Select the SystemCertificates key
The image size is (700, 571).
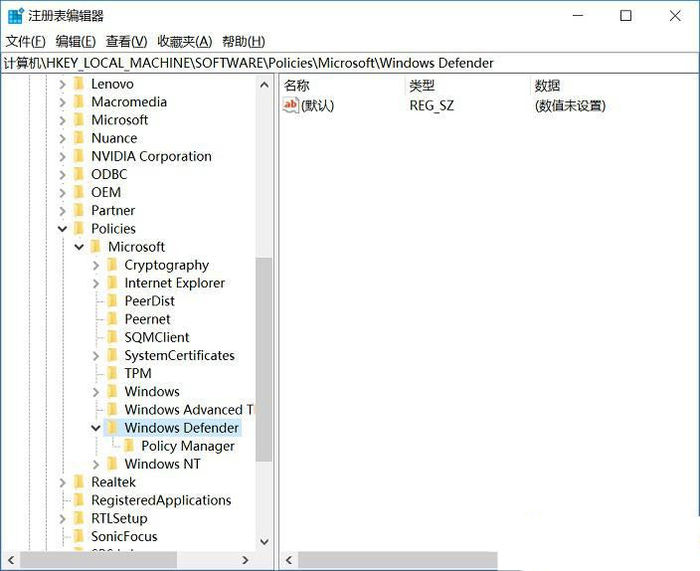click(x=179, y=355)
